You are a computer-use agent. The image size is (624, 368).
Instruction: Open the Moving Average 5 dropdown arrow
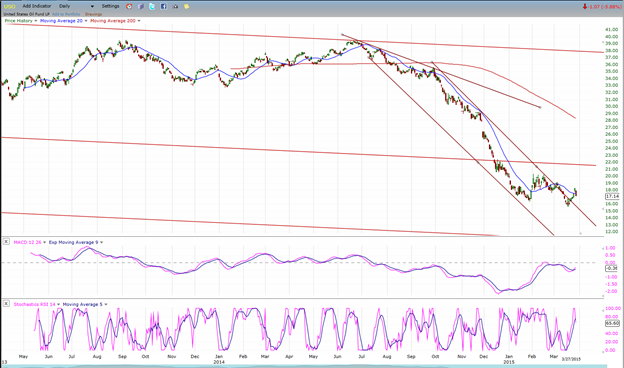pos(106,304)
